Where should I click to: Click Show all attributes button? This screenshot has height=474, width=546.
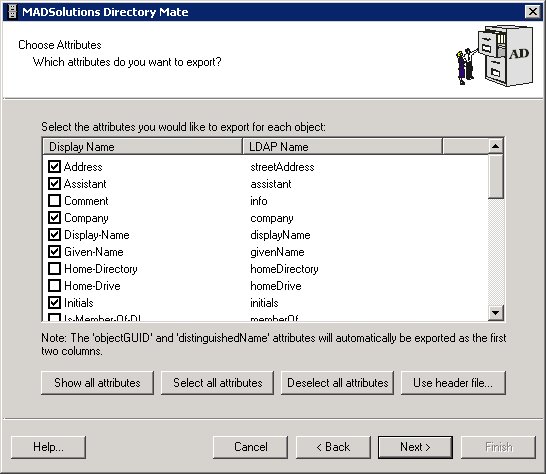pos(97,383)
